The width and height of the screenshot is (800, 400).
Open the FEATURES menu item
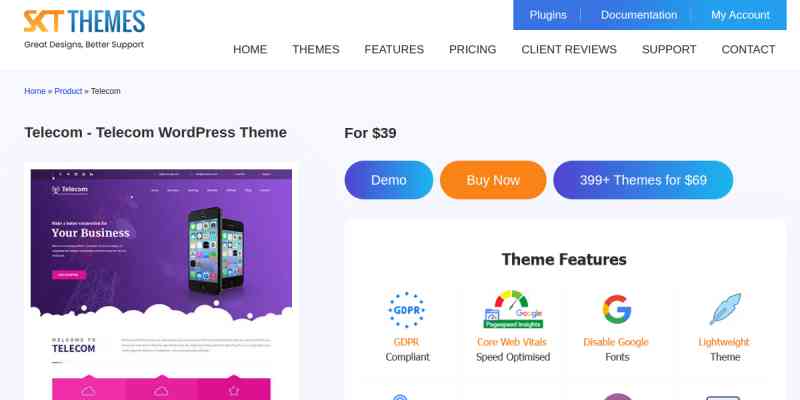click(x=394, y=49)
